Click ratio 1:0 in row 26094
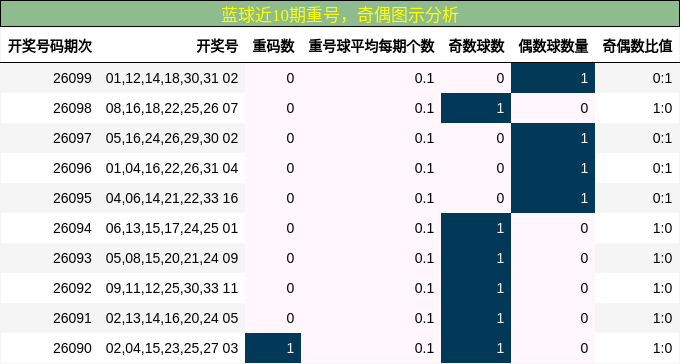The height and width of the screenshot is (364, 680). [x=662, y=228]
